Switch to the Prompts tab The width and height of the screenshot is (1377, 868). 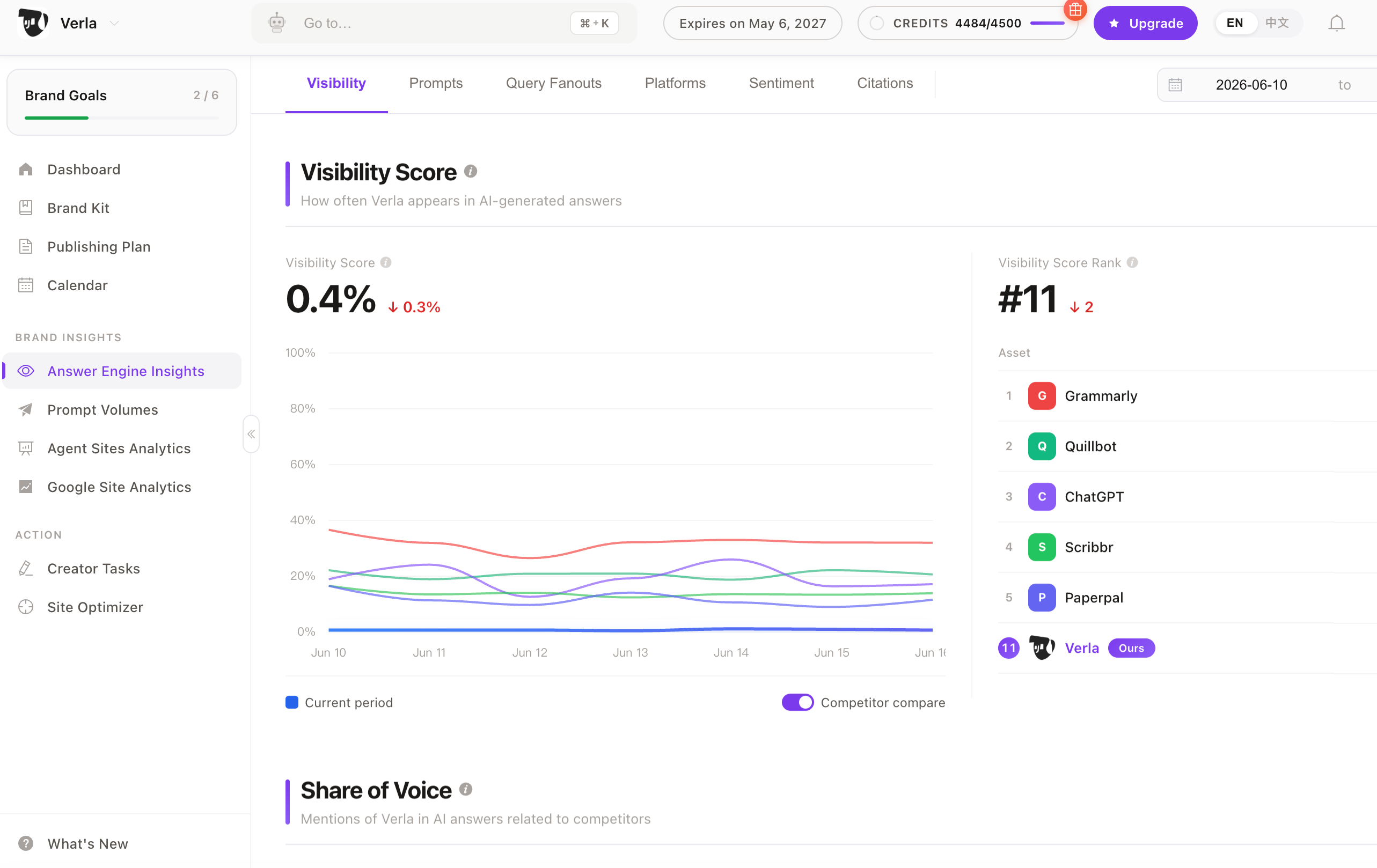click(x=436, y=83)
